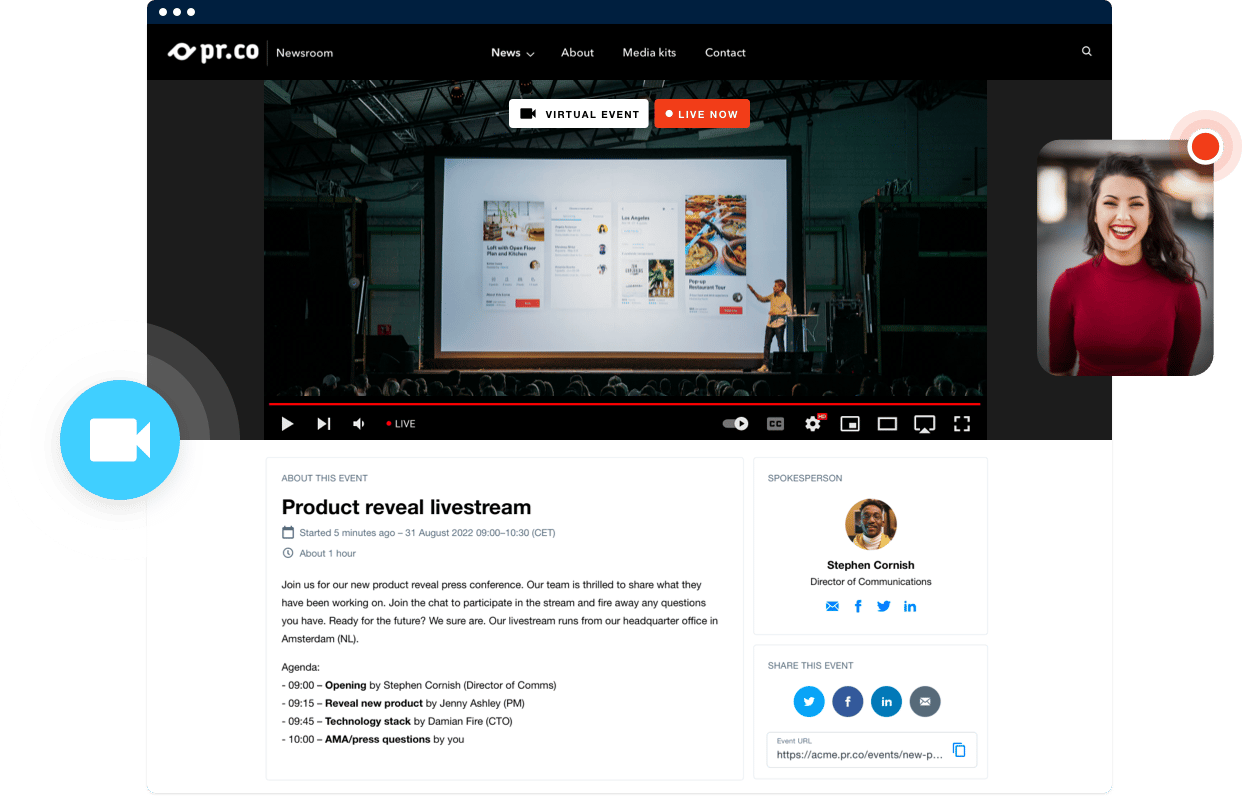Share this event on Twitter

point(809,701)
